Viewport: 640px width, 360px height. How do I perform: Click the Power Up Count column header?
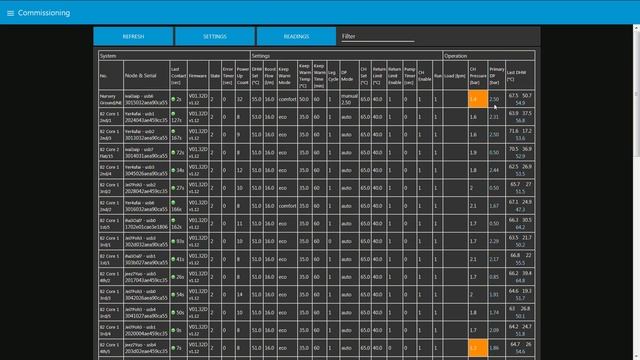(x=242, y=76)
